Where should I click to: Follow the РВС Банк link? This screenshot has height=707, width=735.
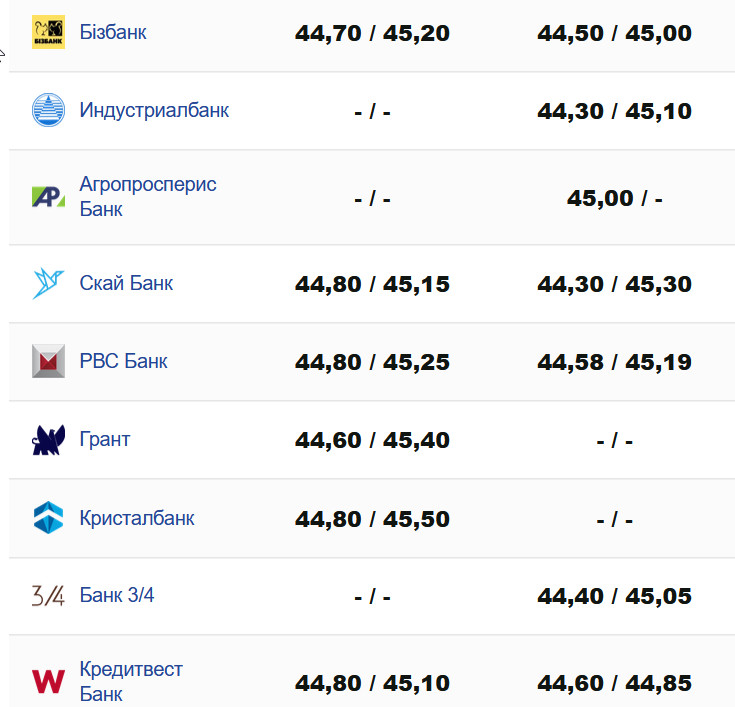pos(123,361)
